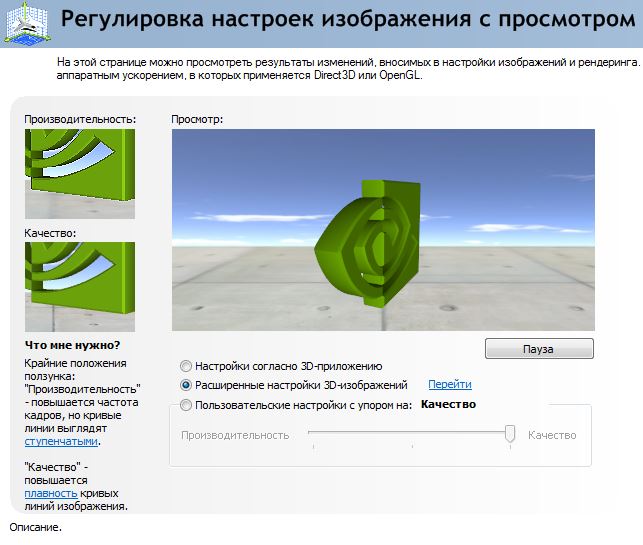
Task: Click the Производительность–Качество slider thumb
Action: 510,434
